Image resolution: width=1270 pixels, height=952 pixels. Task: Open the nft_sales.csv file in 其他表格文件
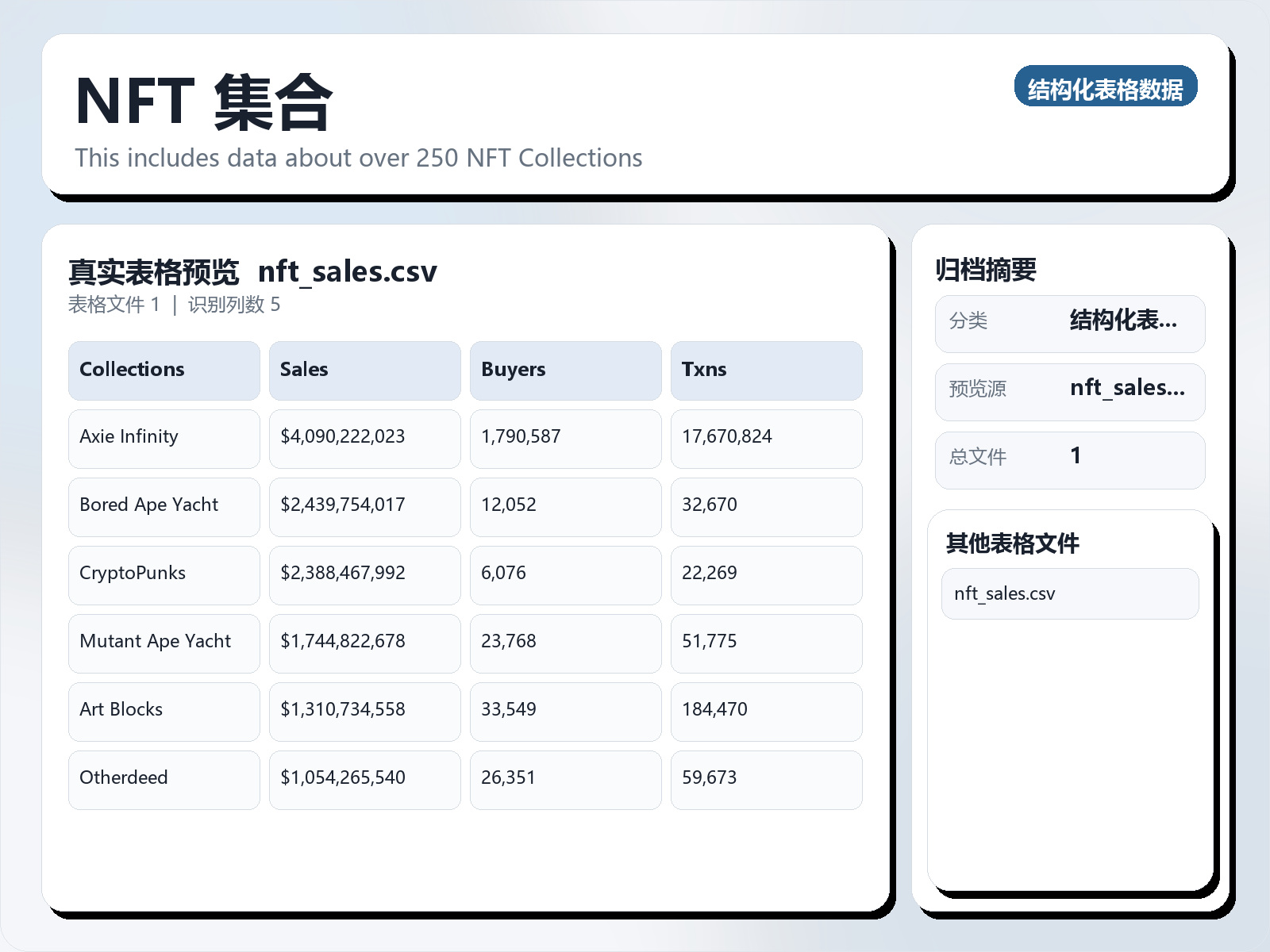(x=1069, y=593)
